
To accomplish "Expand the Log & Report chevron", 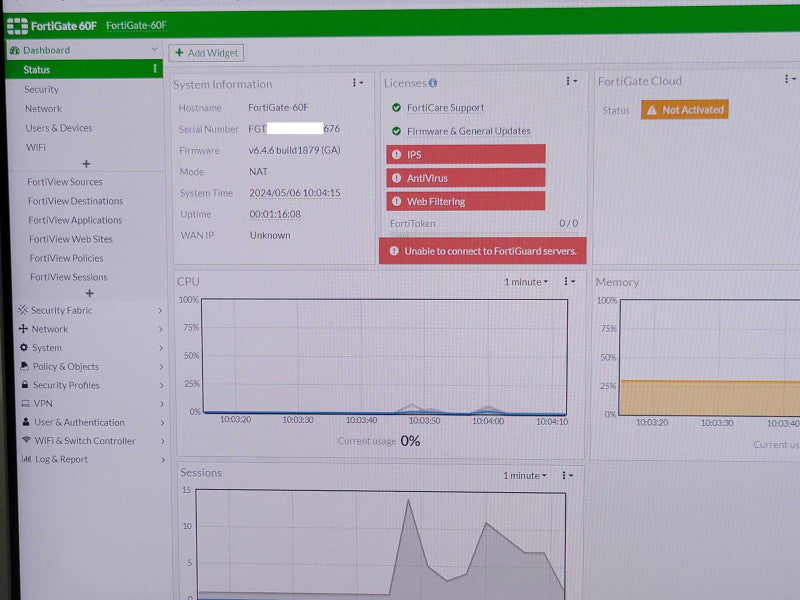I will 163,459.
